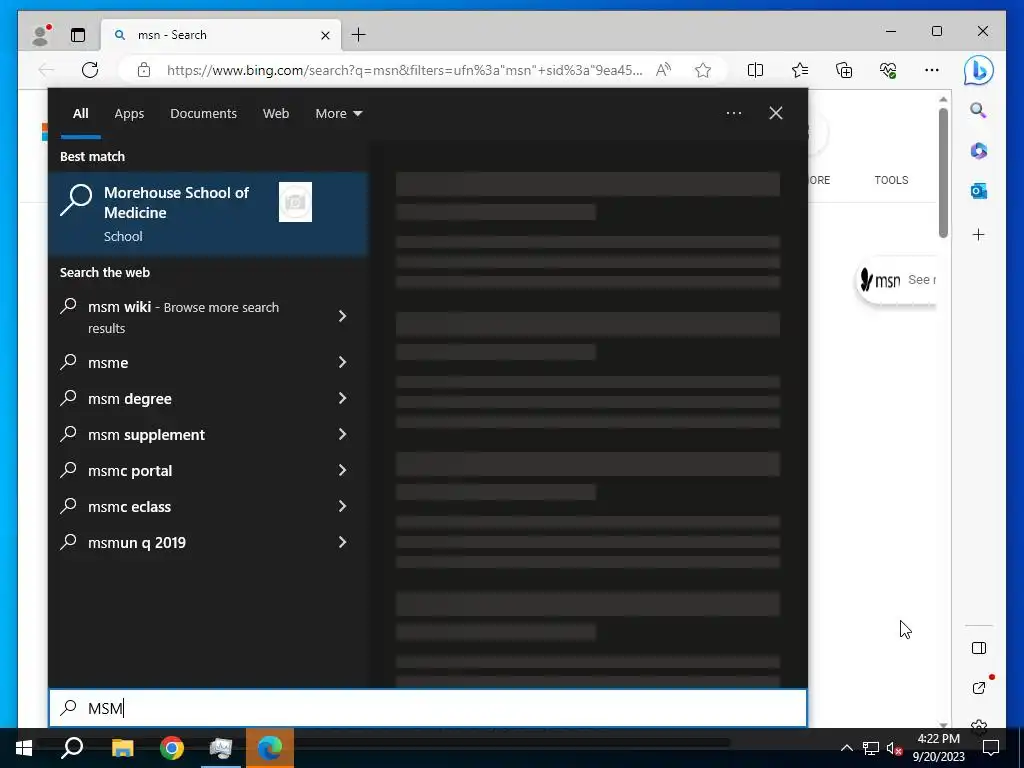The width and height of the screenshot is (1024, 768).
Task: Click the sidebar Search icon
Action: point(978,110)
